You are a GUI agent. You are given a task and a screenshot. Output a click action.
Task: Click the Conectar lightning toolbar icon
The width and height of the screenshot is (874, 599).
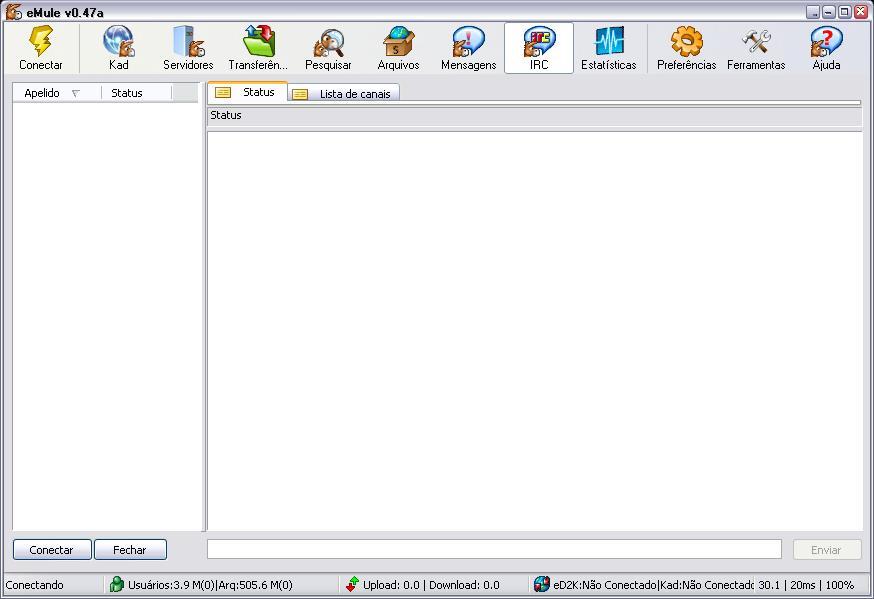41,48
